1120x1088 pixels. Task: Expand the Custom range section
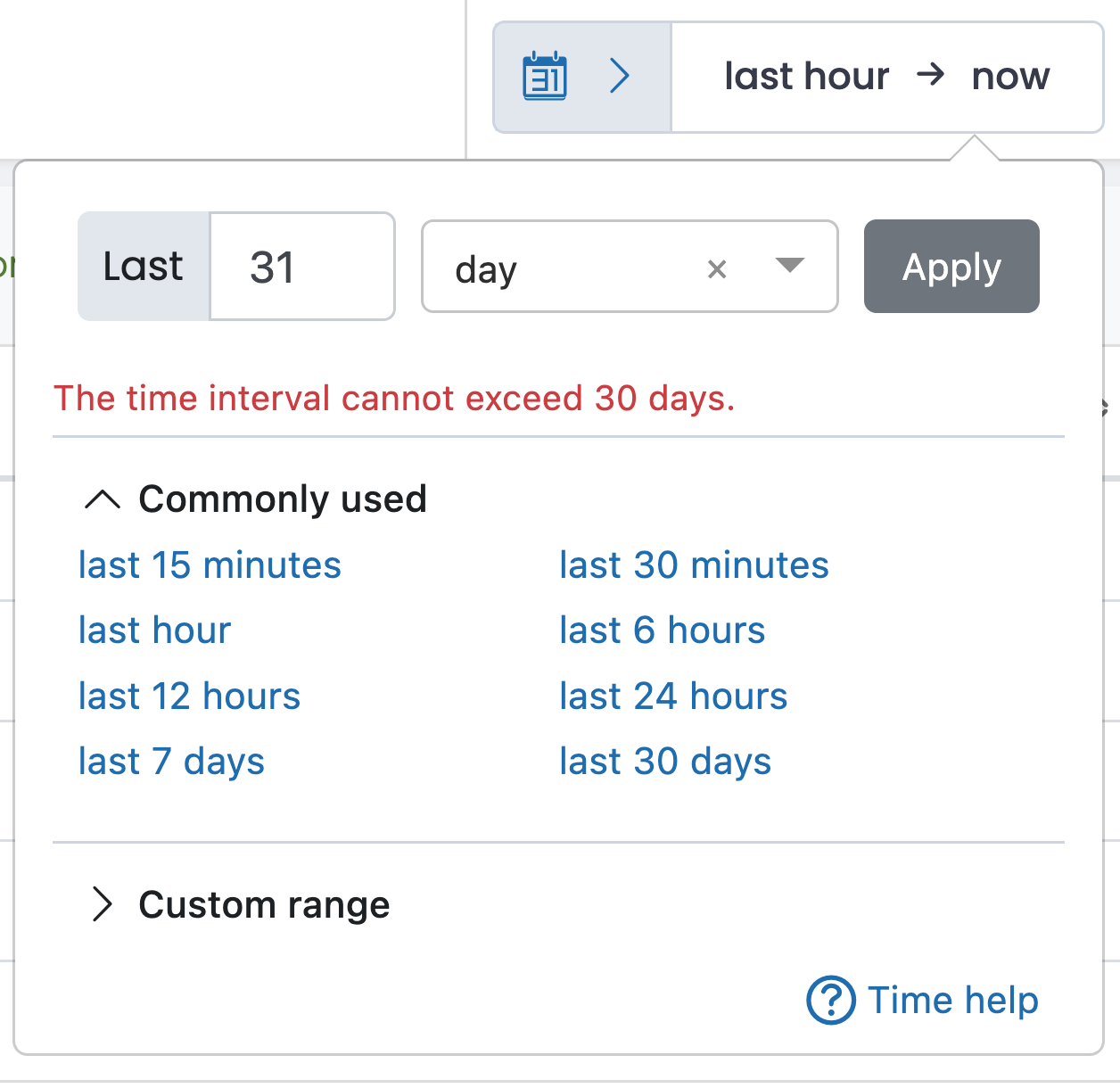point(263,905)
